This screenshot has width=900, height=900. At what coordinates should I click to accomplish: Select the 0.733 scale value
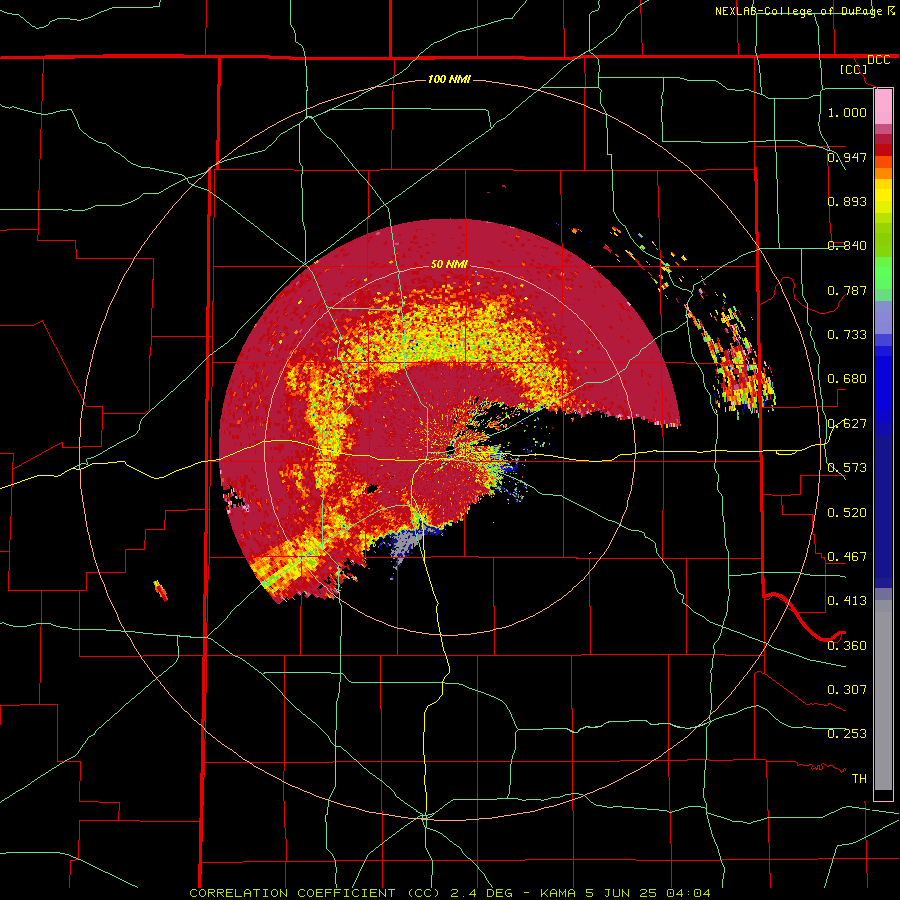click(x=847, y=334)
